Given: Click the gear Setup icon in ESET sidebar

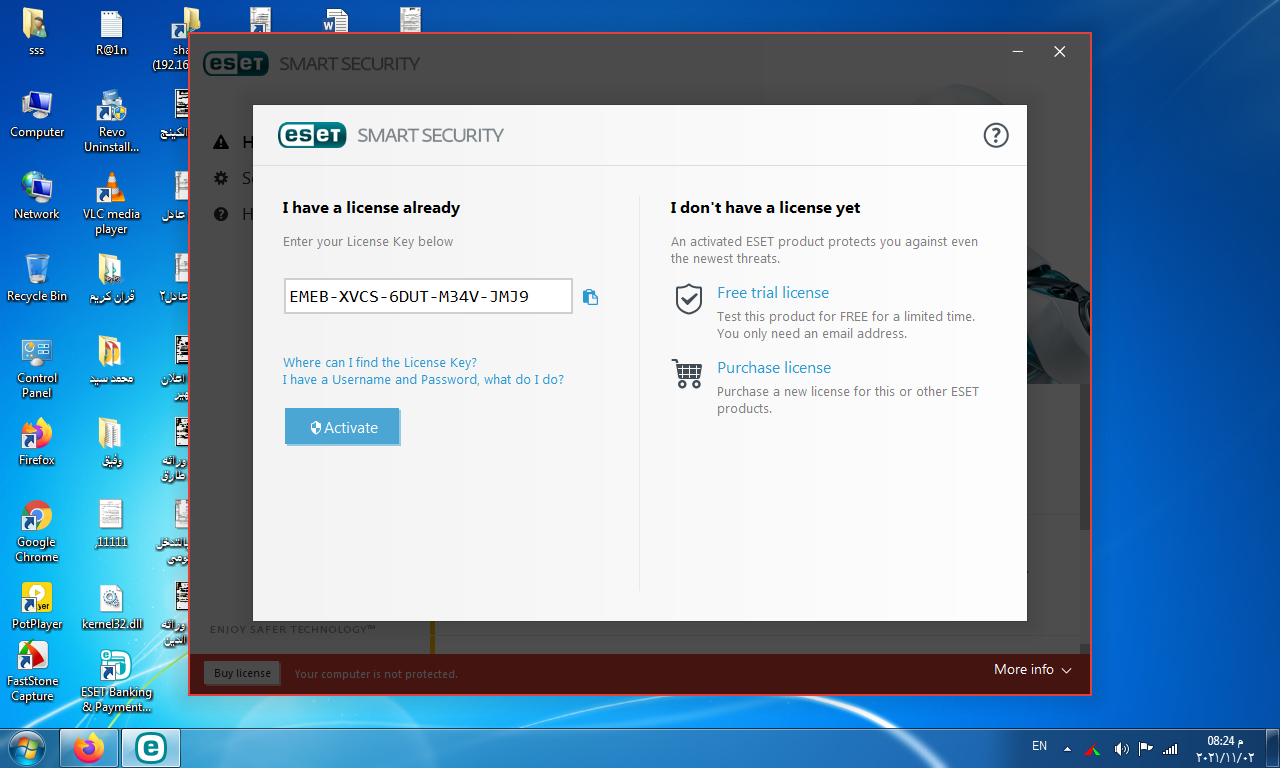Looking at the screenshot, I should (x=221, y=178).
